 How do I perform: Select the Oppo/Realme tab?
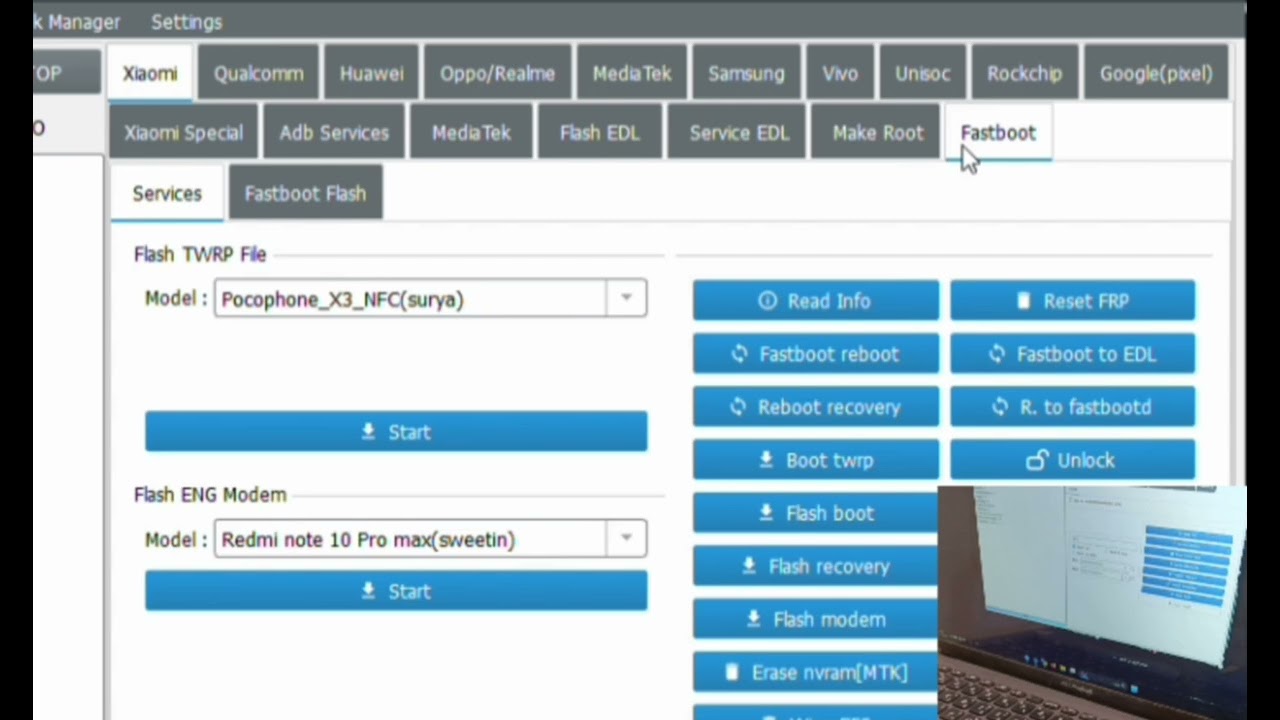tap(497, 74)
